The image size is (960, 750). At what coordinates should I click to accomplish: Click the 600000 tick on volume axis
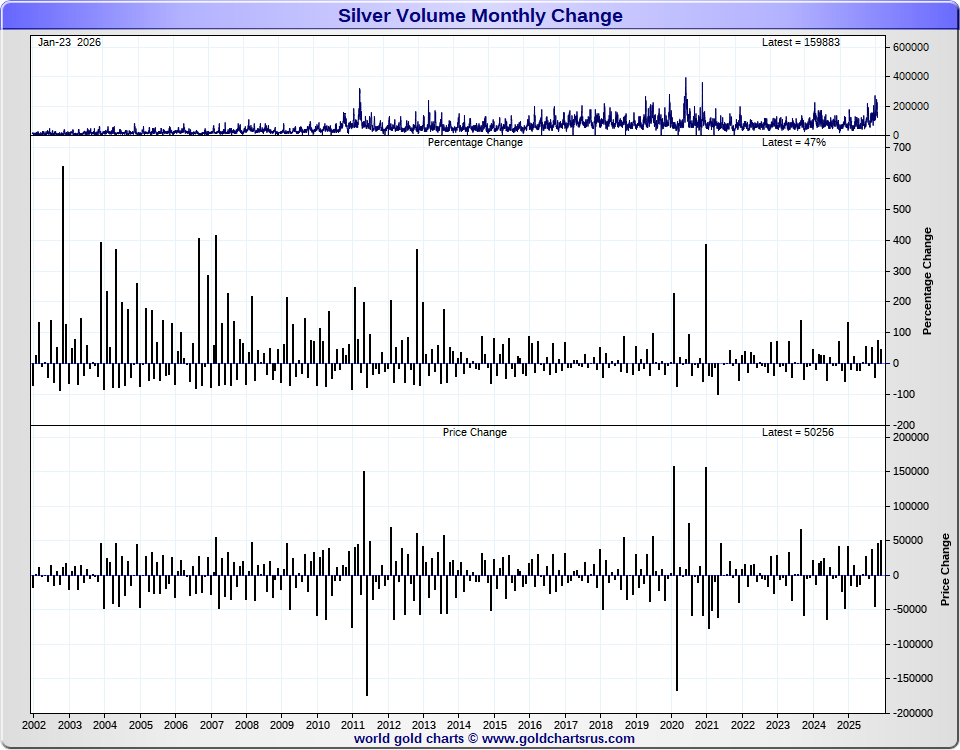[x=911, y=48]
